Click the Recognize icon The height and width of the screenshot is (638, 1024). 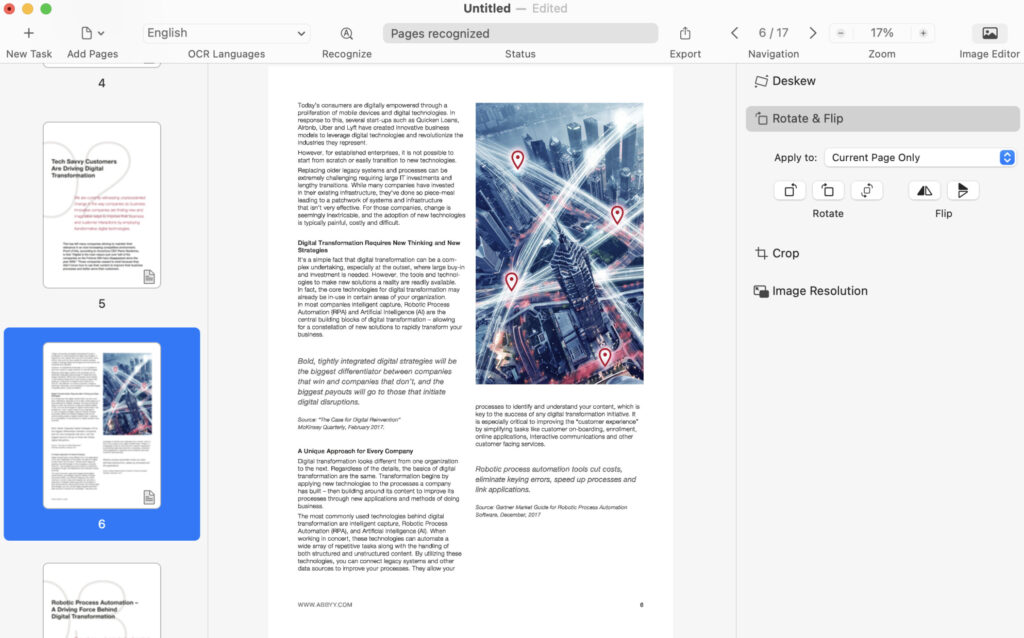point(347,33)
